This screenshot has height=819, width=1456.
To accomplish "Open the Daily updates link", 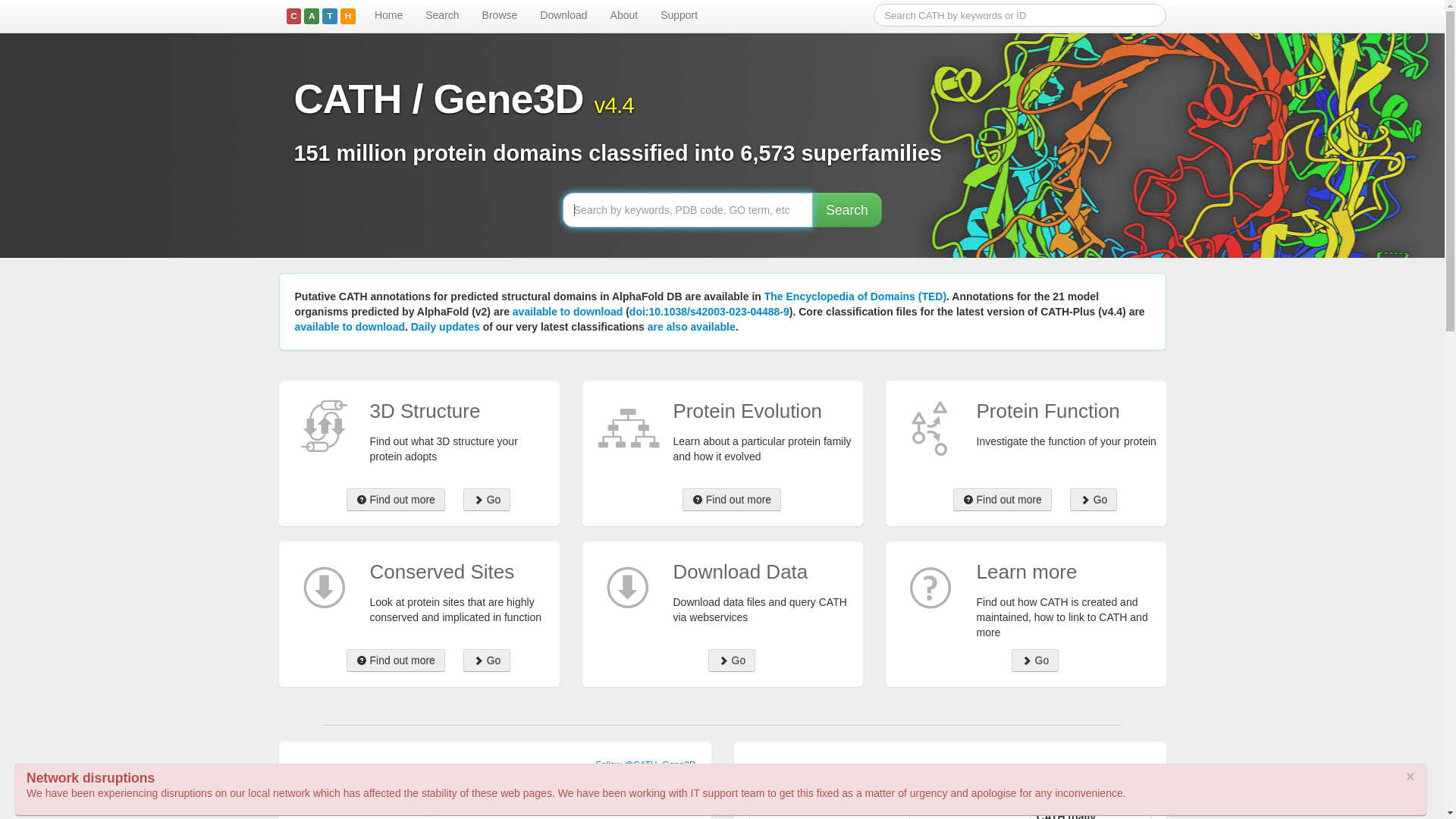I will (x=445, y=327).
